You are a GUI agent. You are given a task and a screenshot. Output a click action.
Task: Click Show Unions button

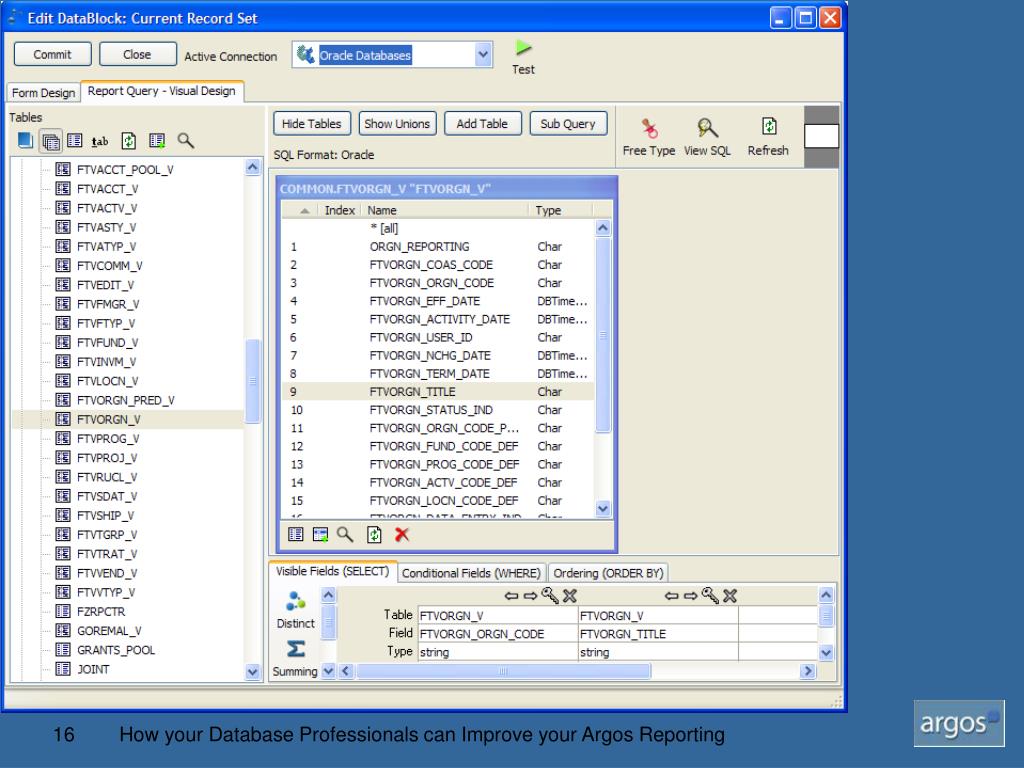pyautogui.click(x=397, y=123)
